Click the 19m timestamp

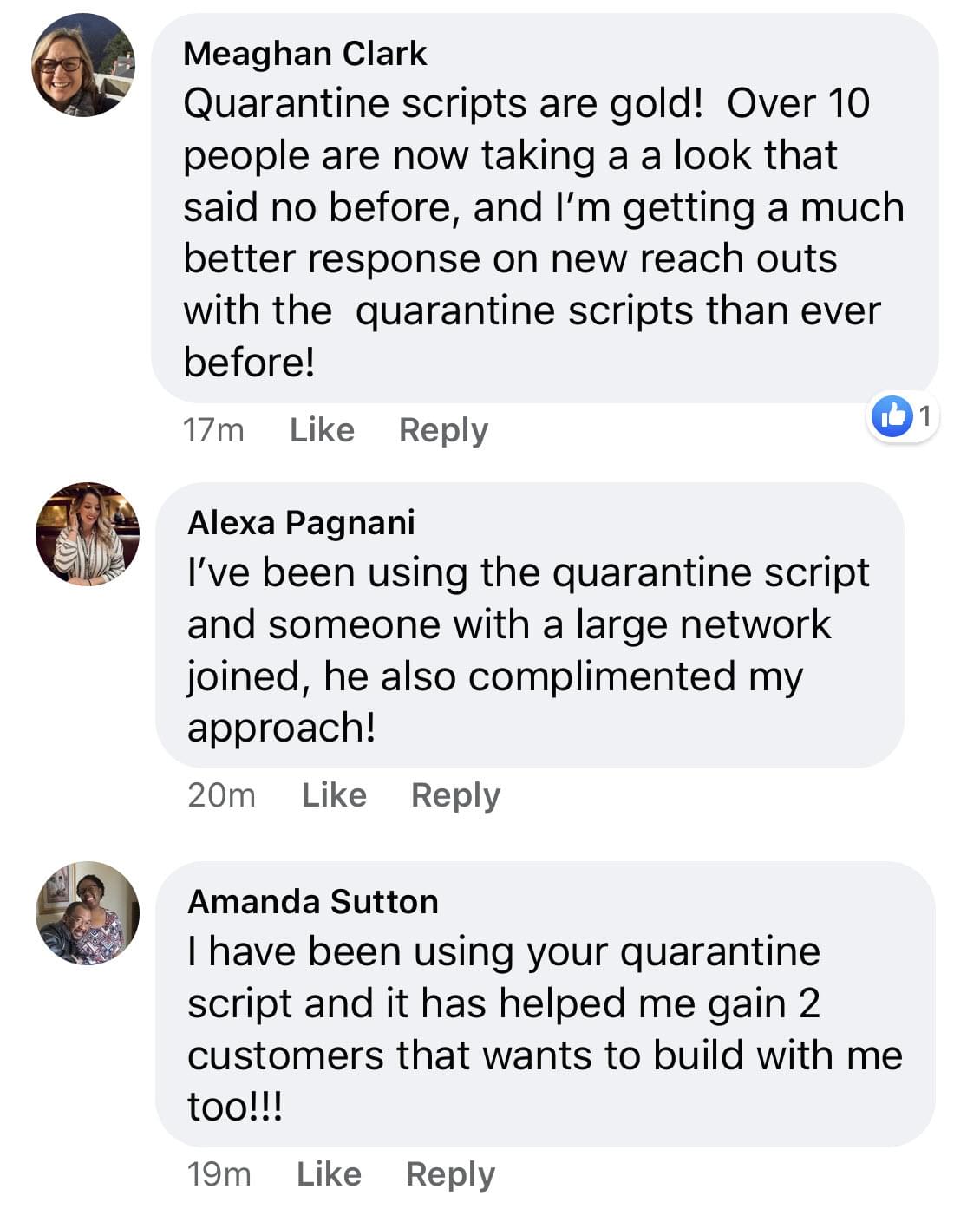click(219, 1174)
